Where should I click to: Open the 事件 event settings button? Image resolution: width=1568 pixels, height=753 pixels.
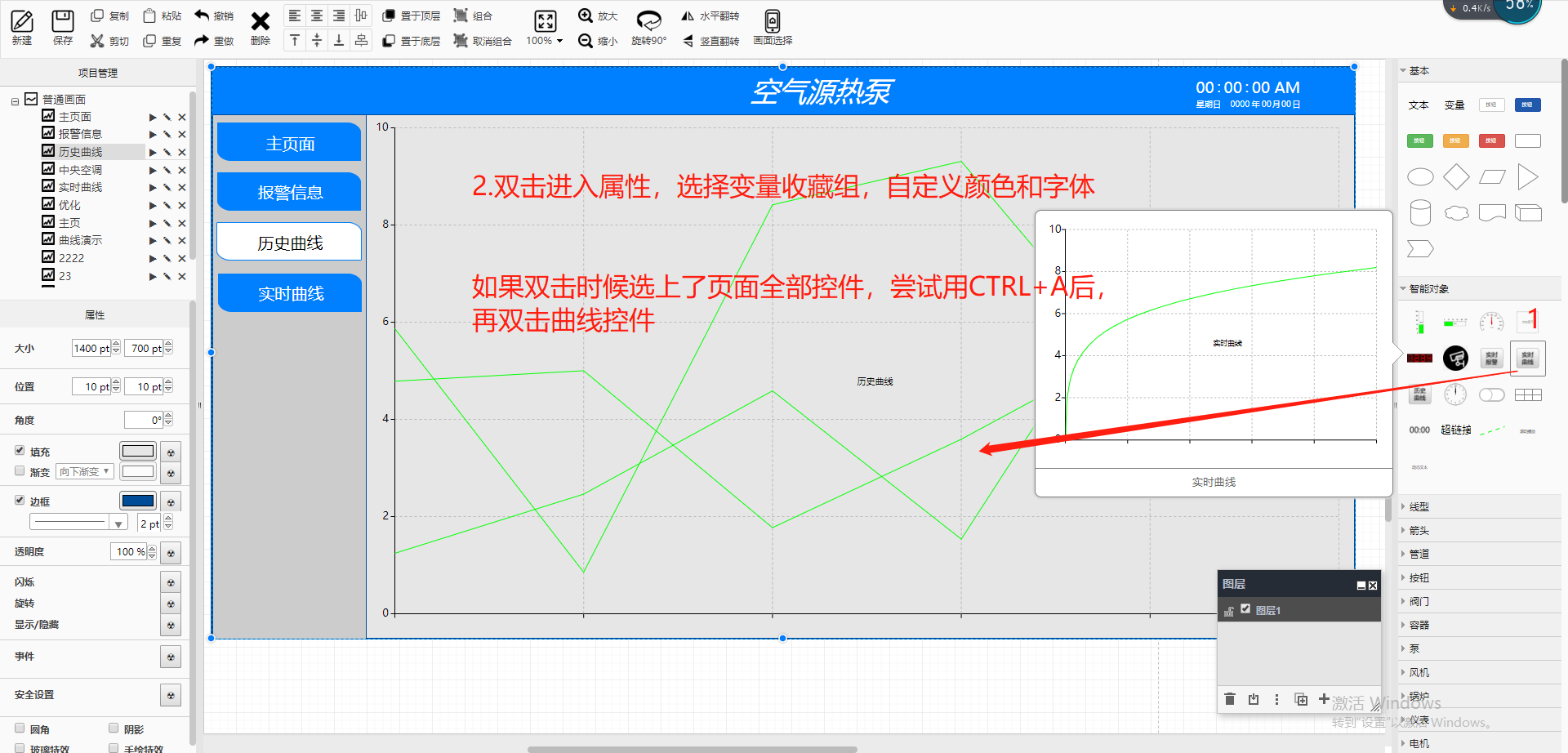171,657
